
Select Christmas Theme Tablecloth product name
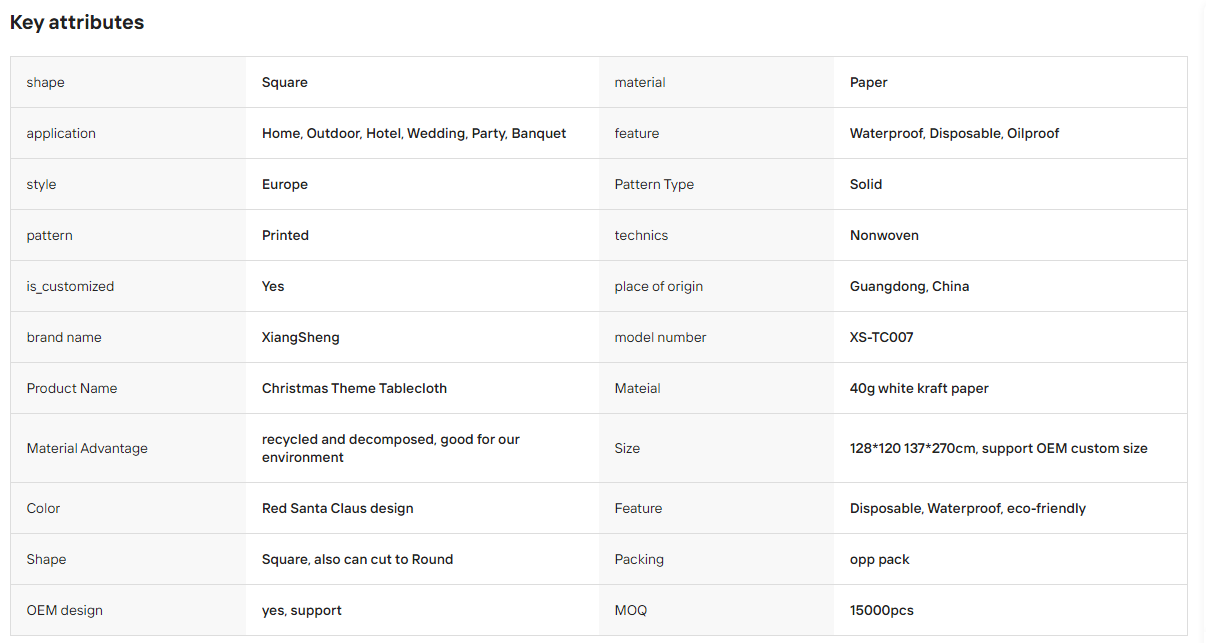point(354,388)
